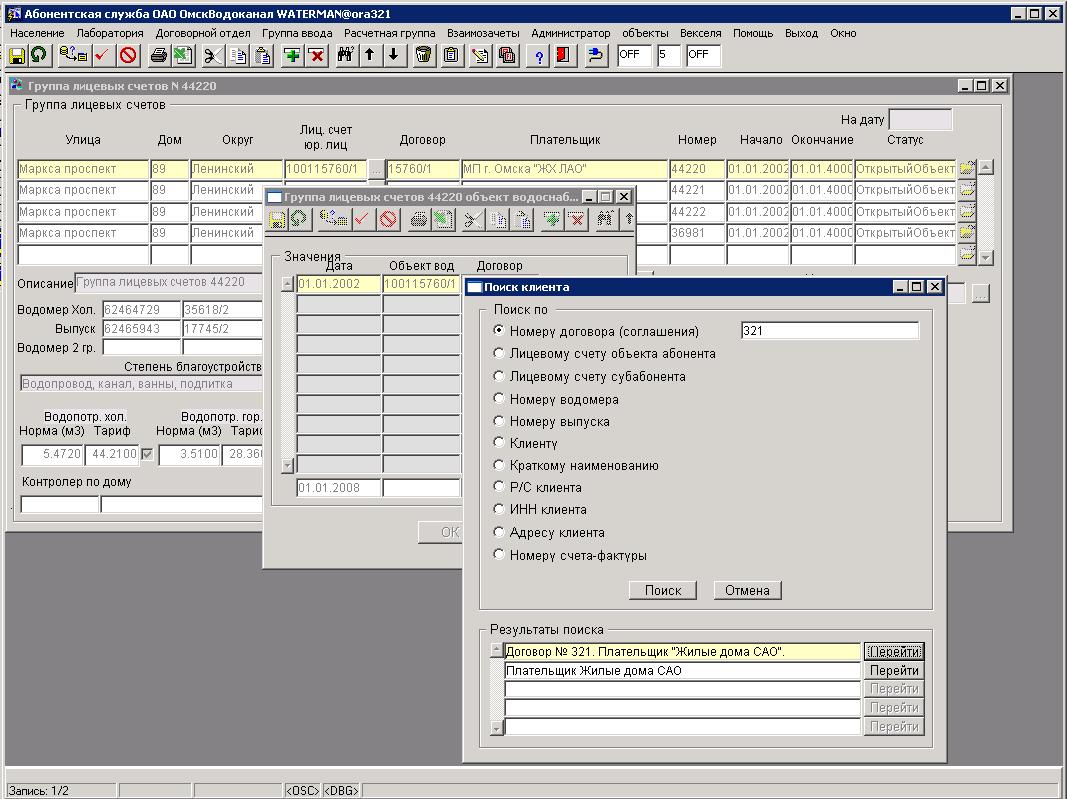Screen dimensions: 1067x799
Task: Select the 'Лицевому счету субабонента' radio option
Action: (x=499, y=376)
